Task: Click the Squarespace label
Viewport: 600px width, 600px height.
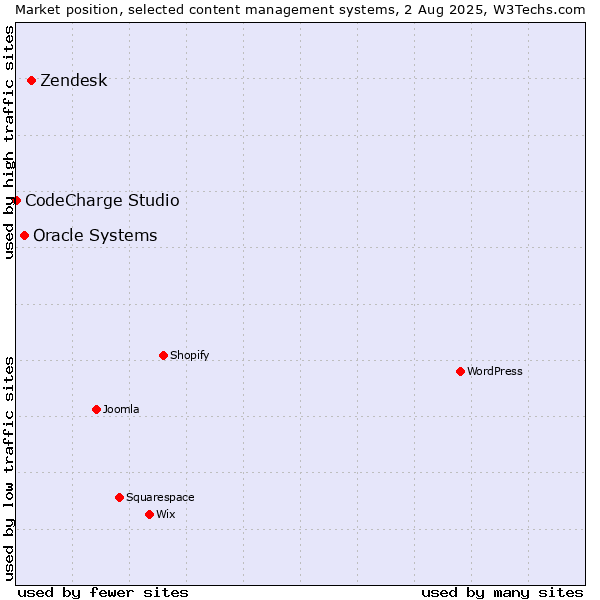Action: coord(160,497)
